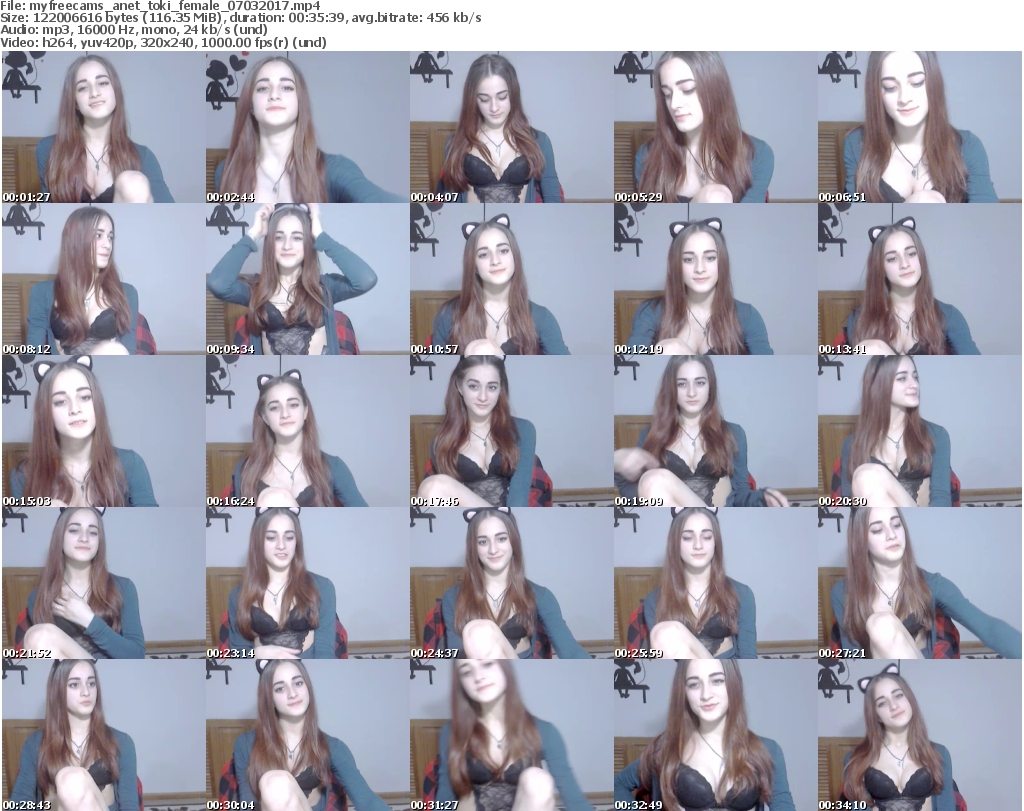Click the frame labeled 00:32:49
Screen dimensions: 1024x811
point(715,735)
